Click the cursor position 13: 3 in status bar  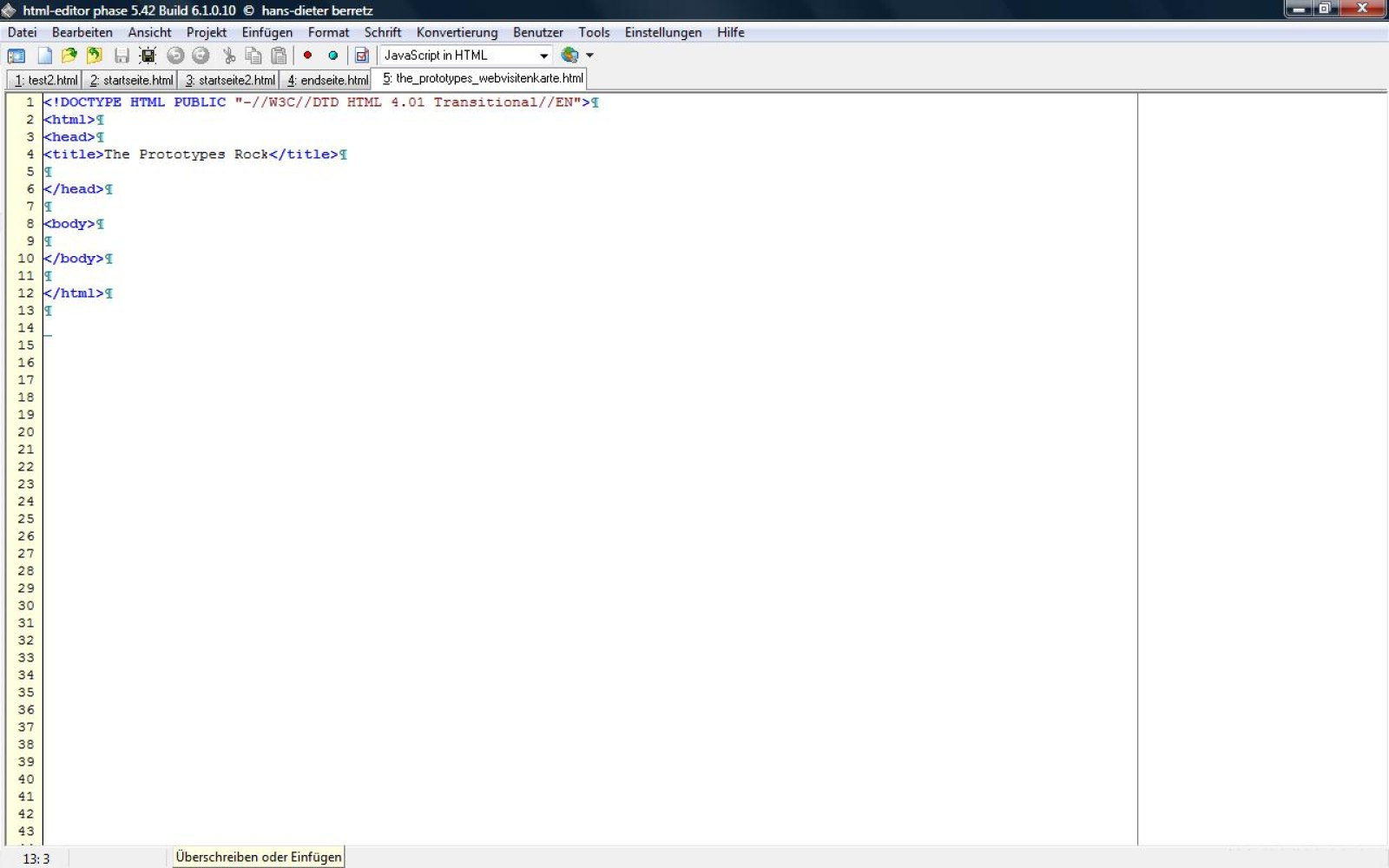pos(36,858)
